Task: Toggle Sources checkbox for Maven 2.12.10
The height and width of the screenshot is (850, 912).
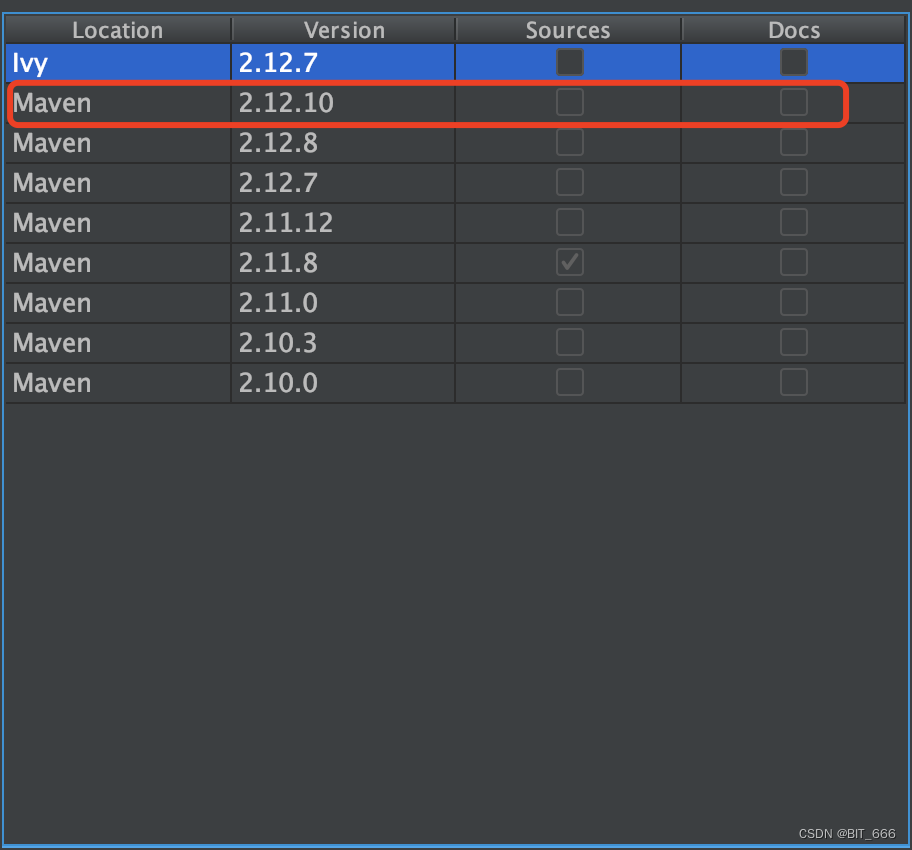Action: tap(569, 102)
